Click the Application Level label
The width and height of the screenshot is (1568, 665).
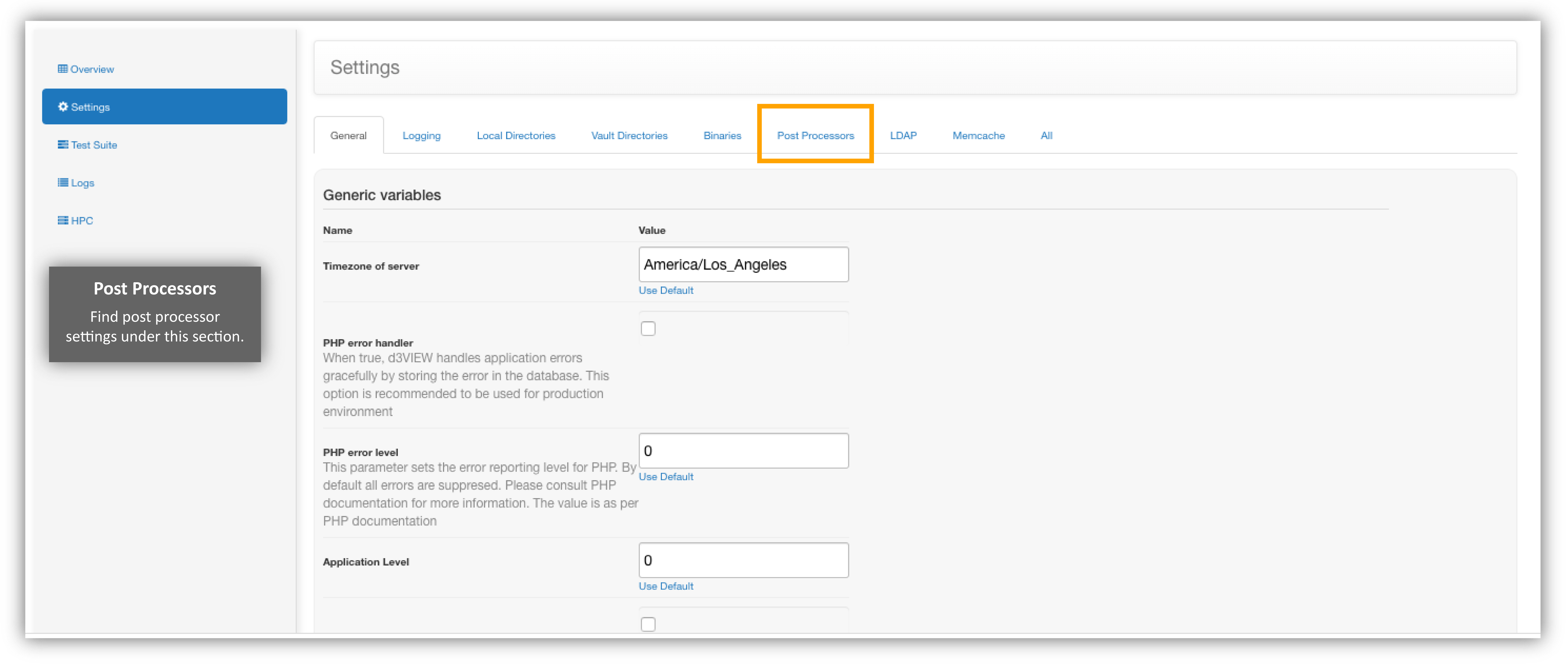[x=365, y=562]
